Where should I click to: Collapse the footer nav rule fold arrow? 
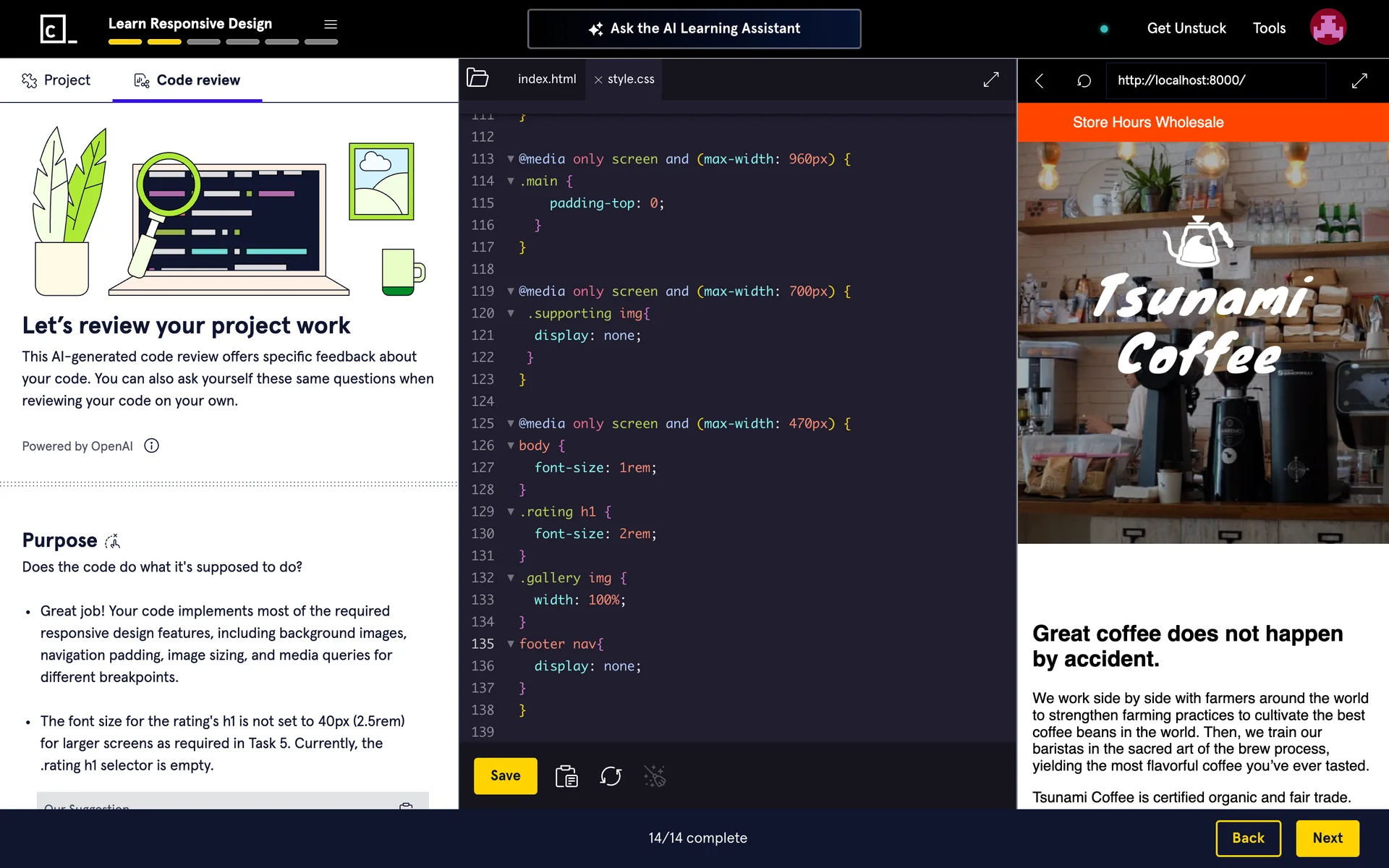(x=511, y=644)
